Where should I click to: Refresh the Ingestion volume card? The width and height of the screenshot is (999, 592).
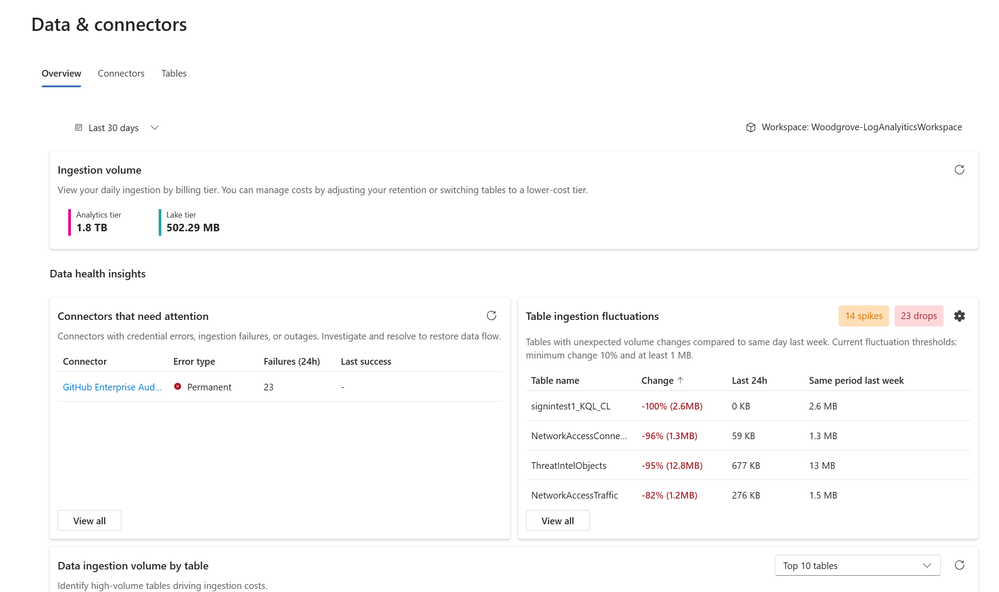(x=959, y=170)
